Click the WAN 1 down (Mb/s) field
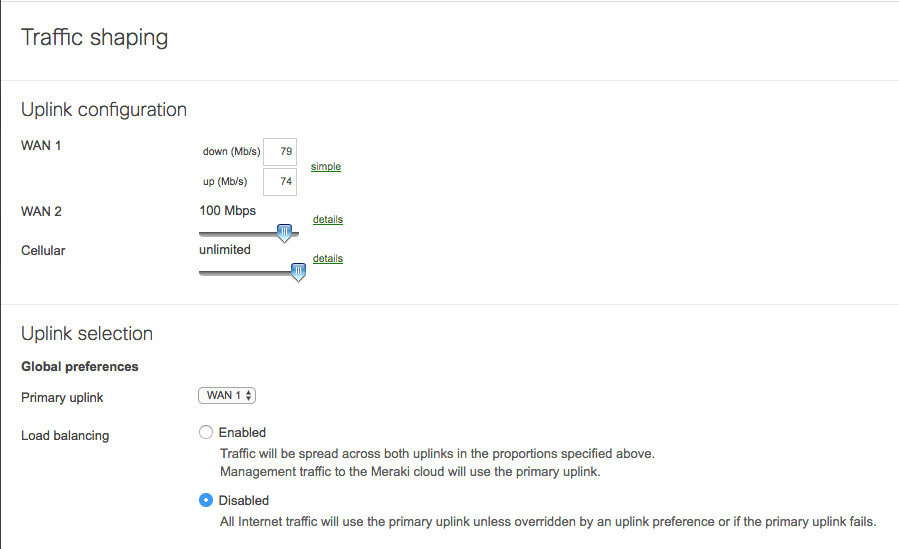The image size is (899, 549). [280, 152]
